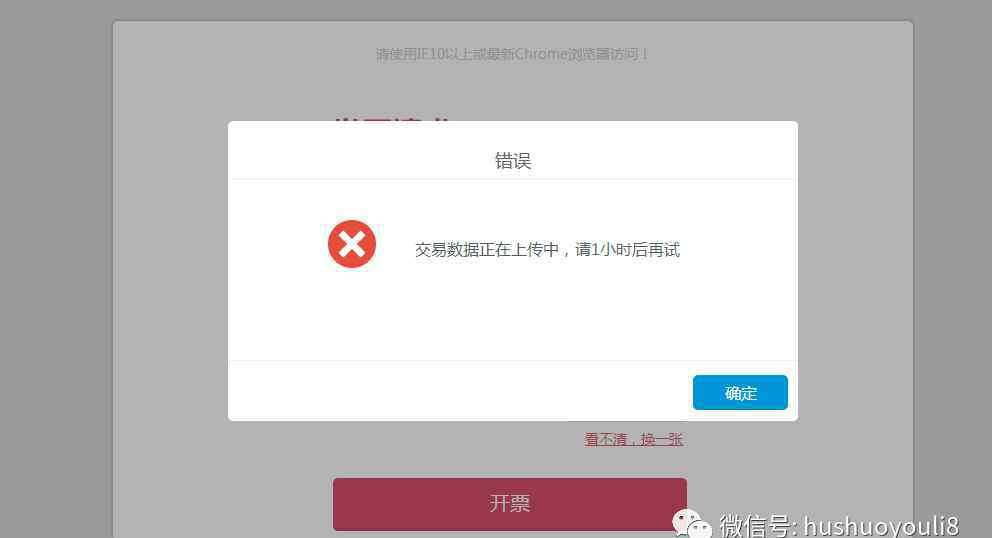Image resolution: width=992 pixels, height=538 pixels.
Task: Click the red error X icon
Action: pyautogui.click(x=352, y=244)
